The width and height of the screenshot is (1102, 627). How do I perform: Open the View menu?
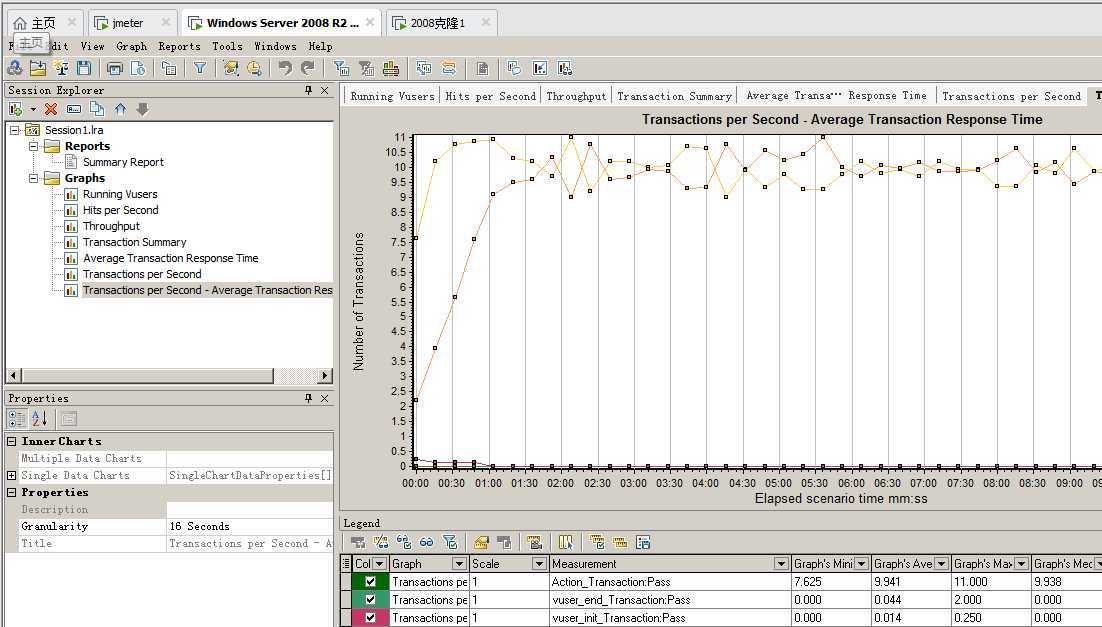(92, 46)
